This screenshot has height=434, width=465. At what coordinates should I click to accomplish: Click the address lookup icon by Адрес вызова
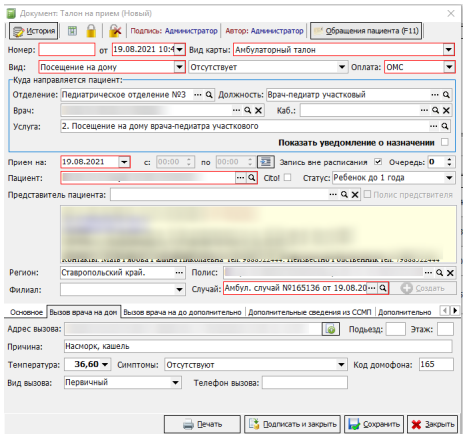coord(330,329)
